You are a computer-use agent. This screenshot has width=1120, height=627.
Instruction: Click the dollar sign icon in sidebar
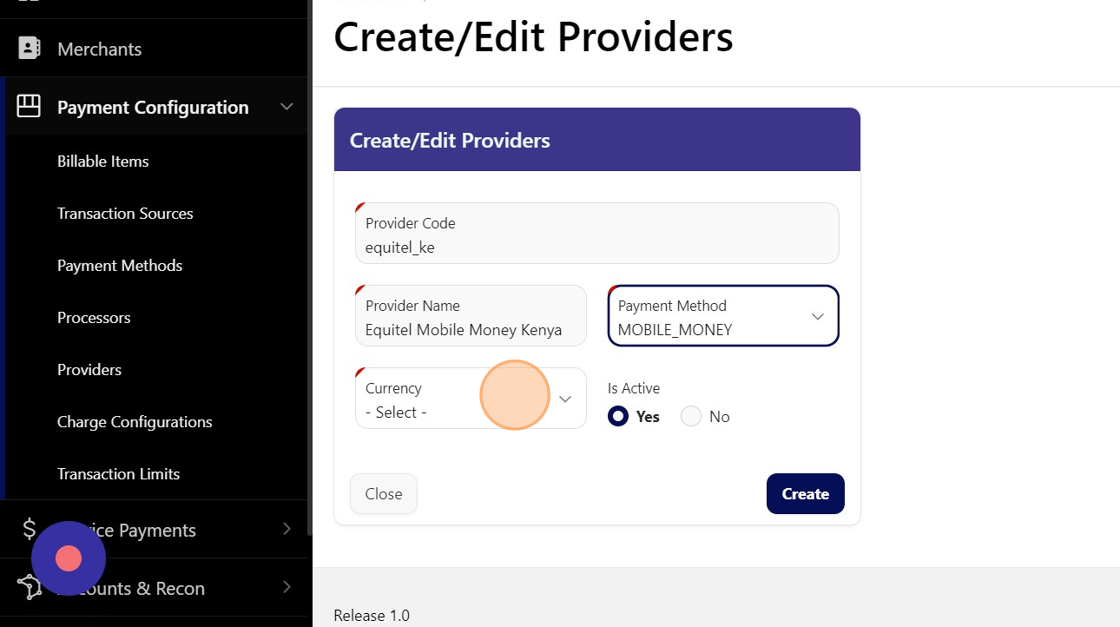[x=29, y=529]
